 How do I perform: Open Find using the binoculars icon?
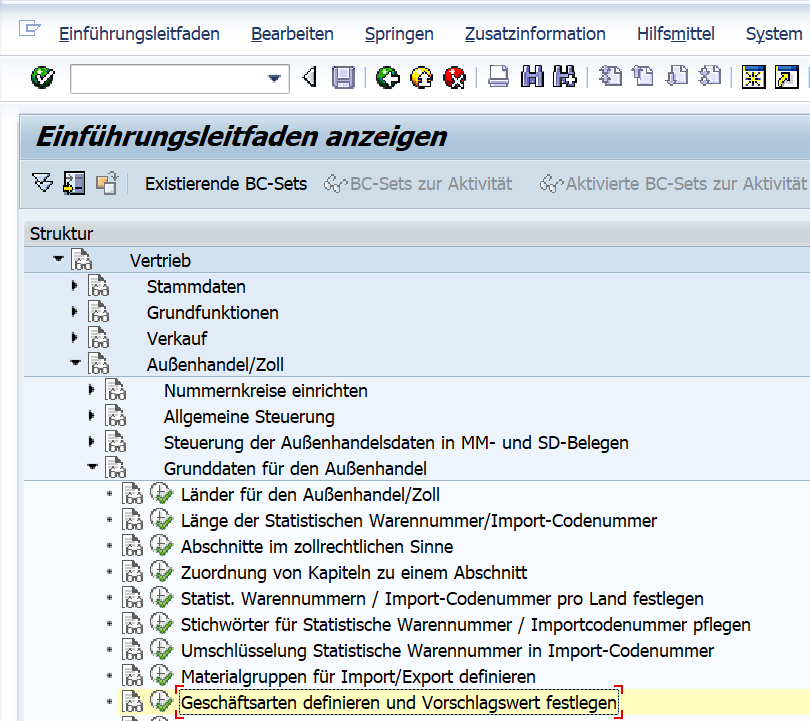(x=532, y=77)
